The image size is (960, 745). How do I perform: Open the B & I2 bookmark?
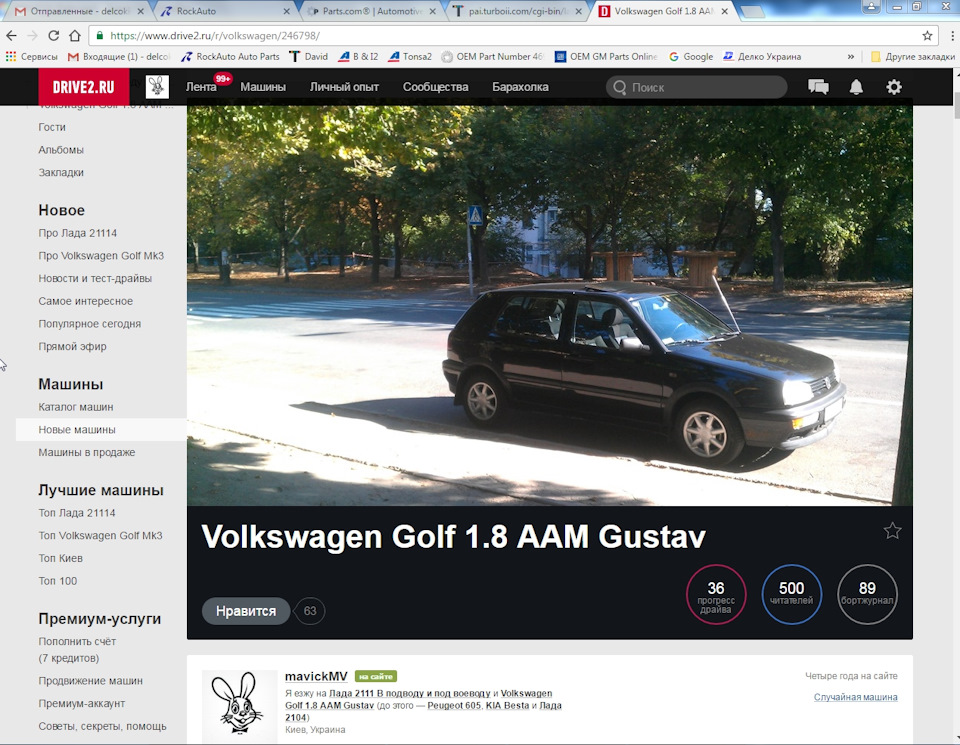tap(358, 56)
